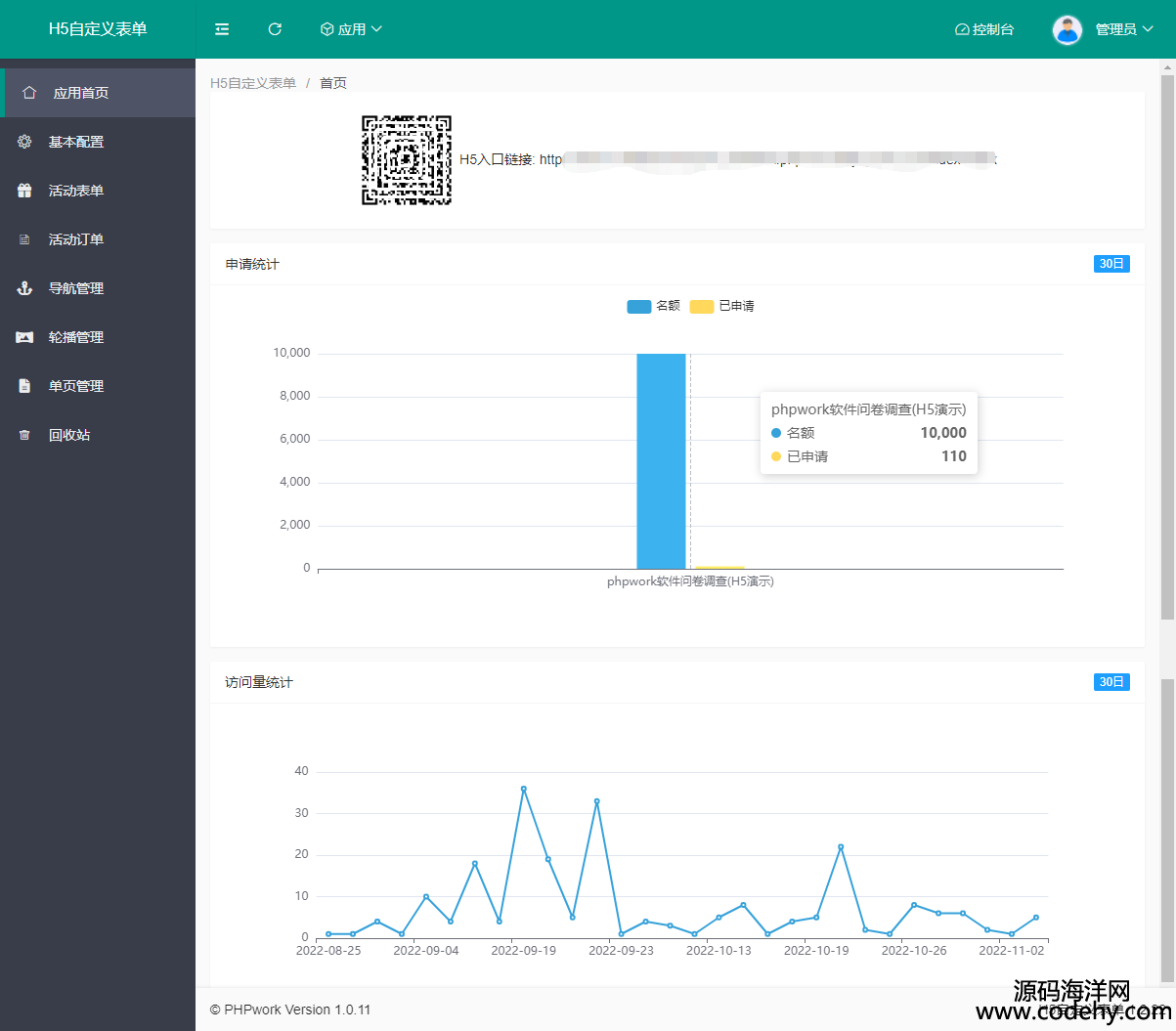Click the admin avatar picture
The image size is (1176, 1031).
pos(1067,29)
